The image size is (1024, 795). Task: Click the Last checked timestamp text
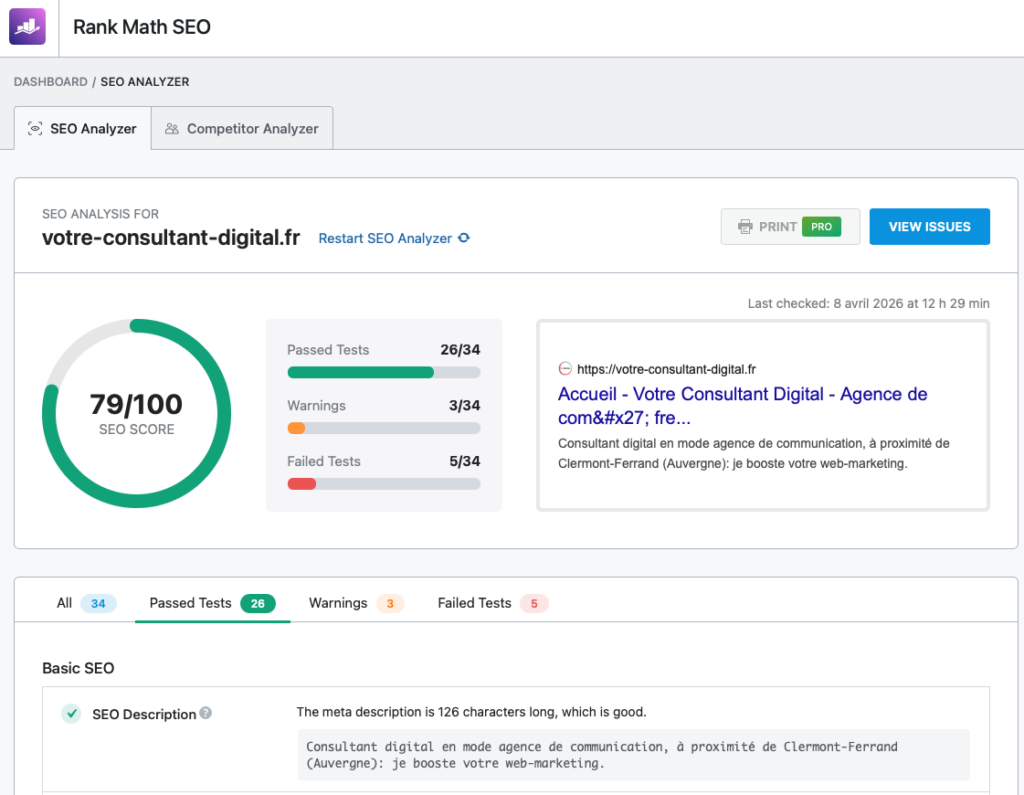(869, 303)
